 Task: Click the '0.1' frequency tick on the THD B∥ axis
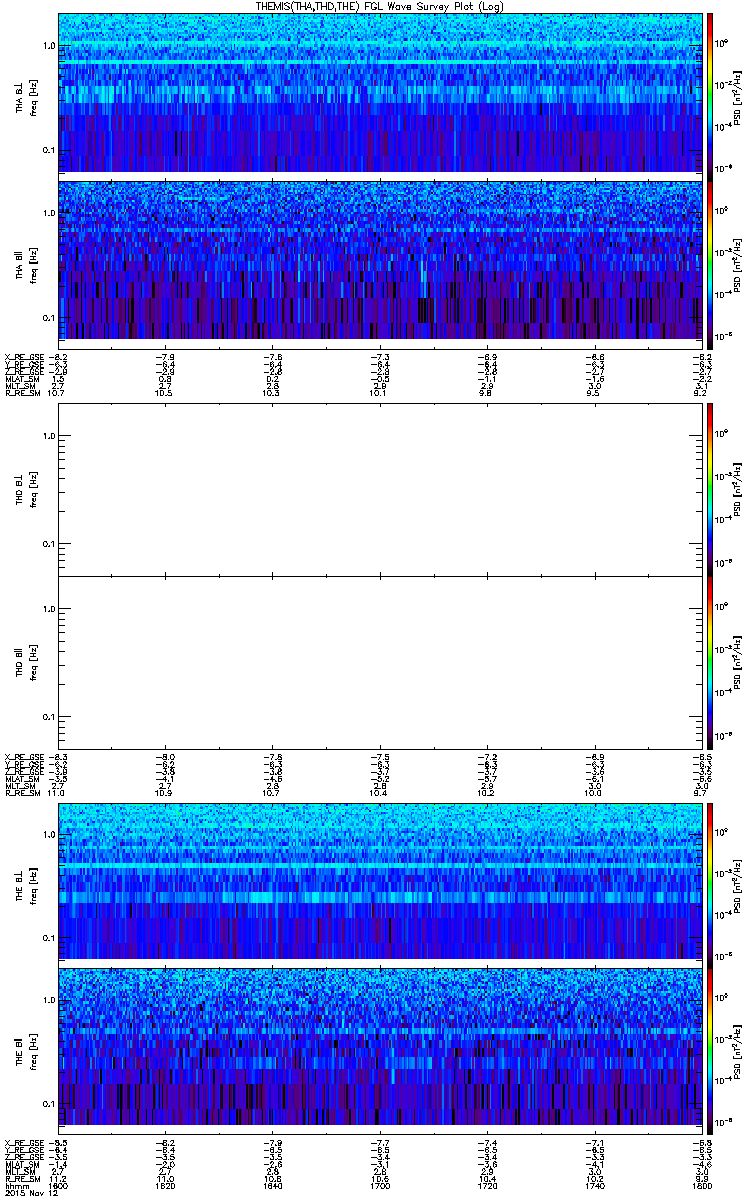49,718
